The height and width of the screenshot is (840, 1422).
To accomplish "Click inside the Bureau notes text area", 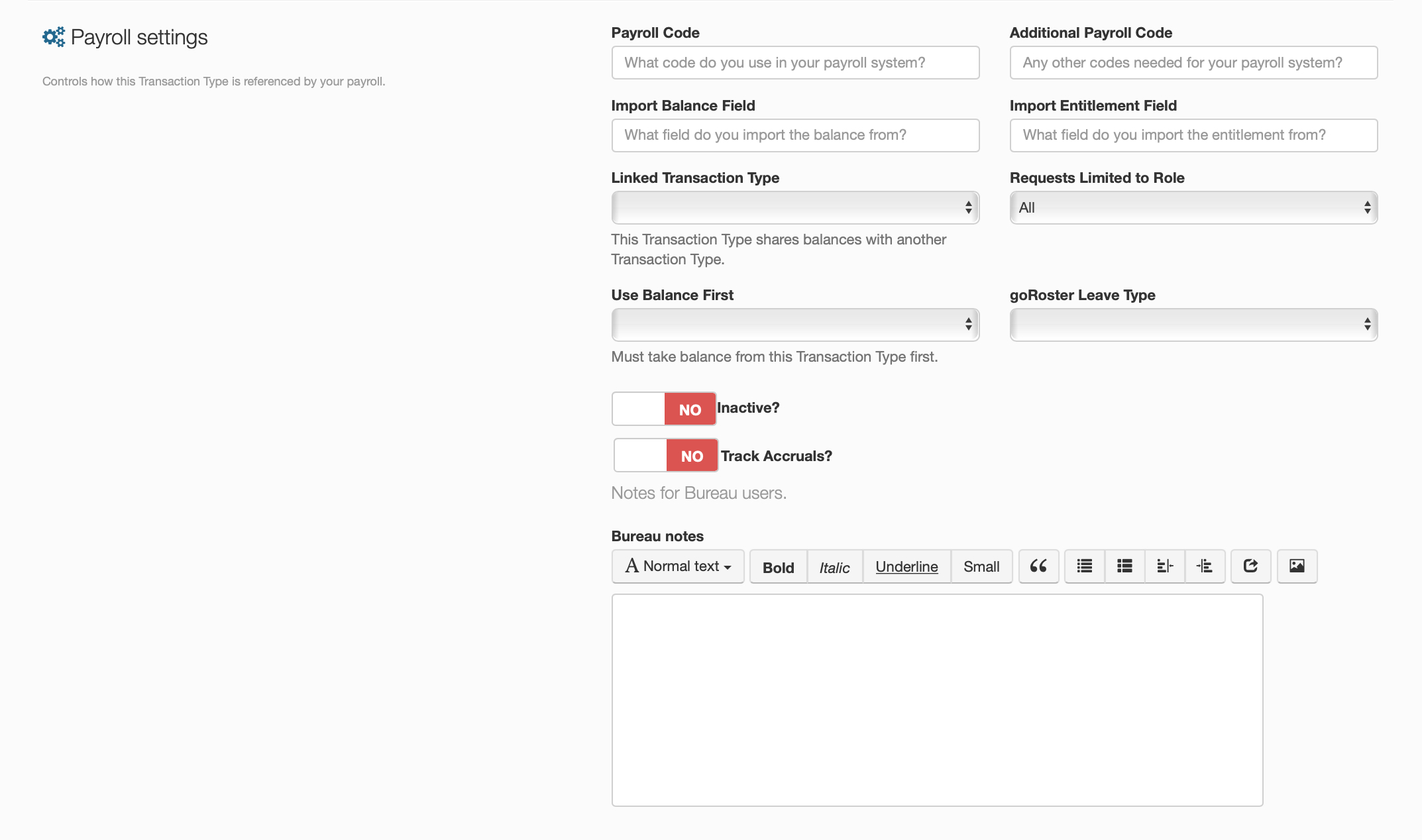I will [x=936, y=700].
